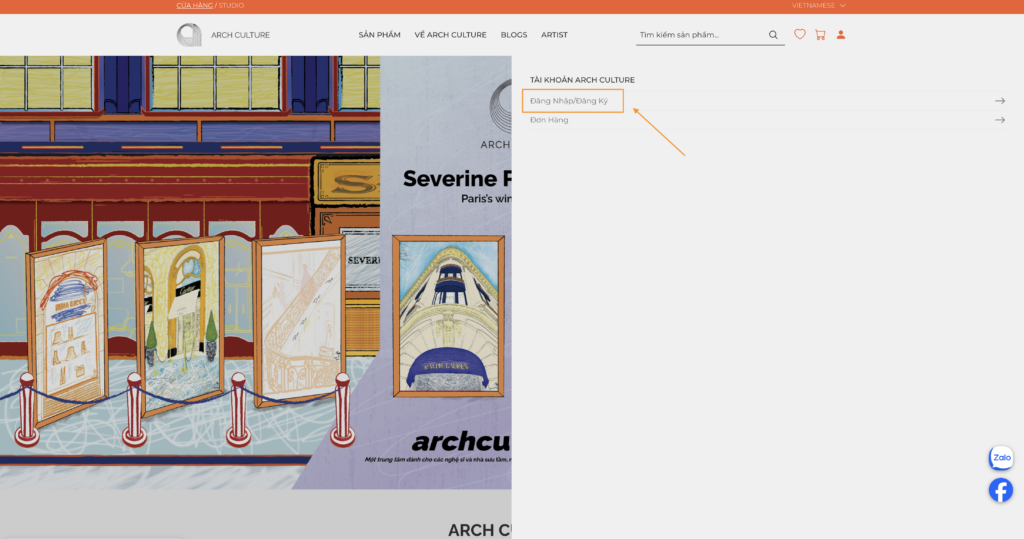The width and height of the screenshot is (1024, 539).
Task: Click arrow next to Đơn Hàng
Action: point(1000,120)
